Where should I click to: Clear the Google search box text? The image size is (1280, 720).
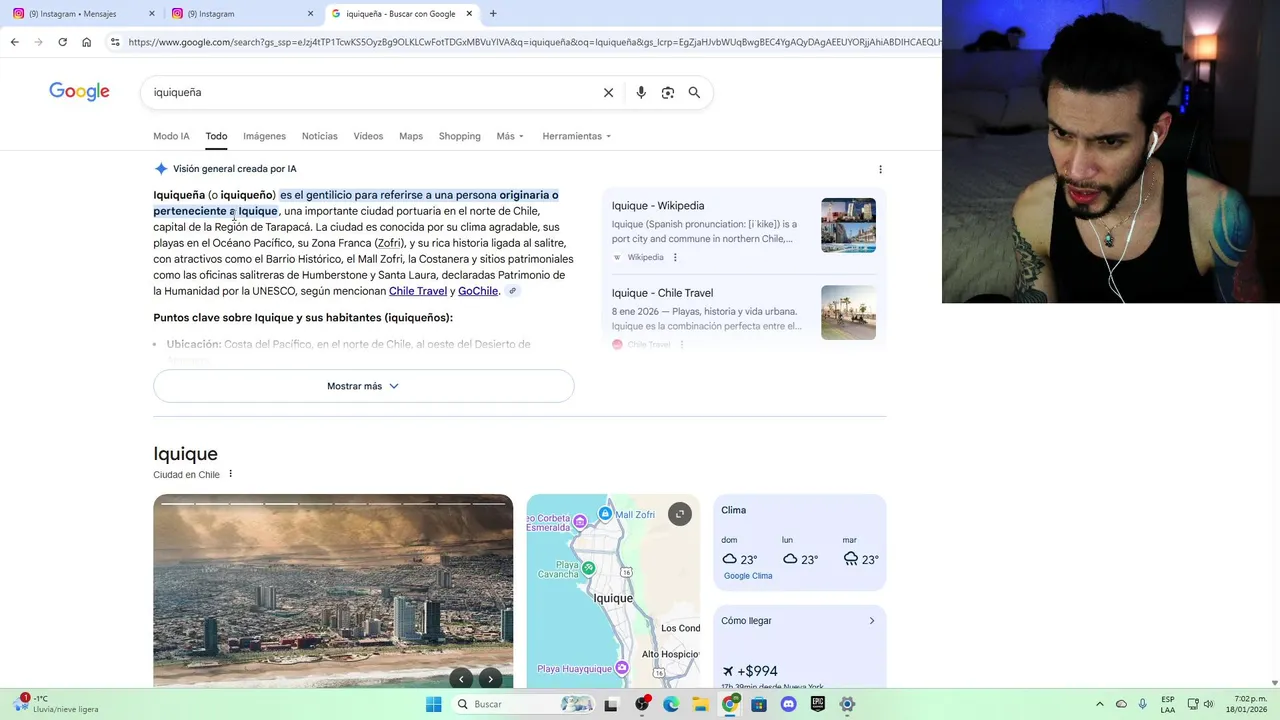click(x=608, y=92)
